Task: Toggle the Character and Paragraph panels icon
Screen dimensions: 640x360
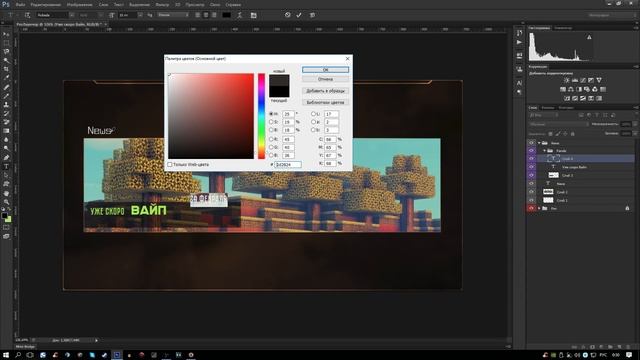Action: click(253, 15)
